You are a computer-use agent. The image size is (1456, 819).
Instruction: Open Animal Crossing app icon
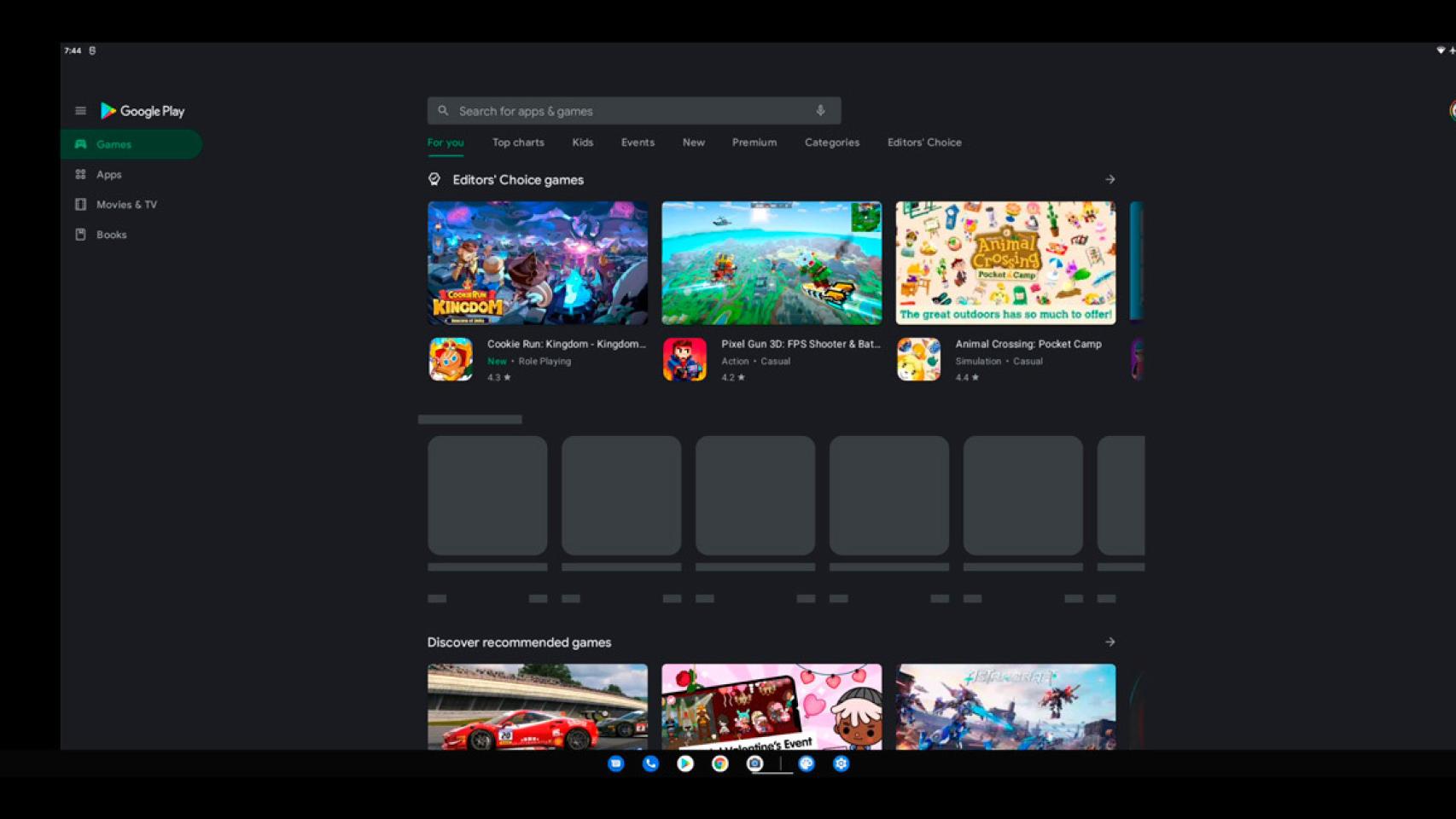[x=918, y=359]
